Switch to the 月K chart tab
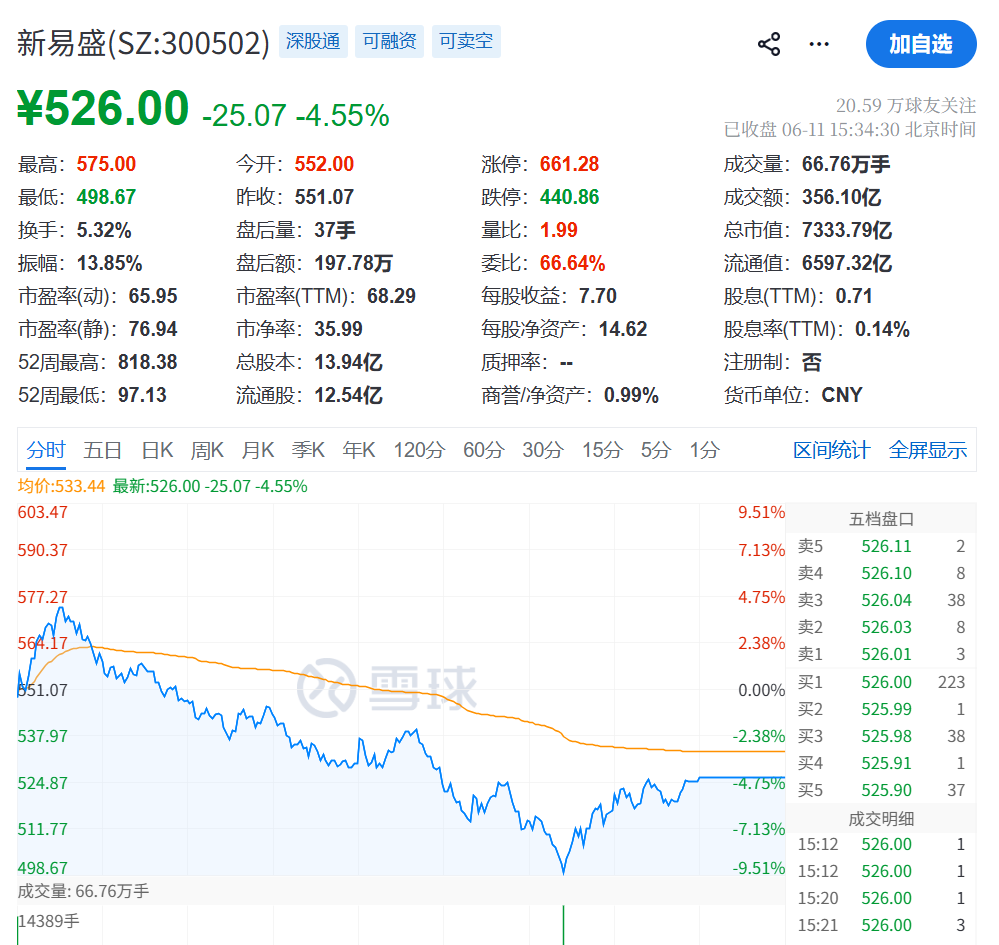 click(x=257, y=451)
